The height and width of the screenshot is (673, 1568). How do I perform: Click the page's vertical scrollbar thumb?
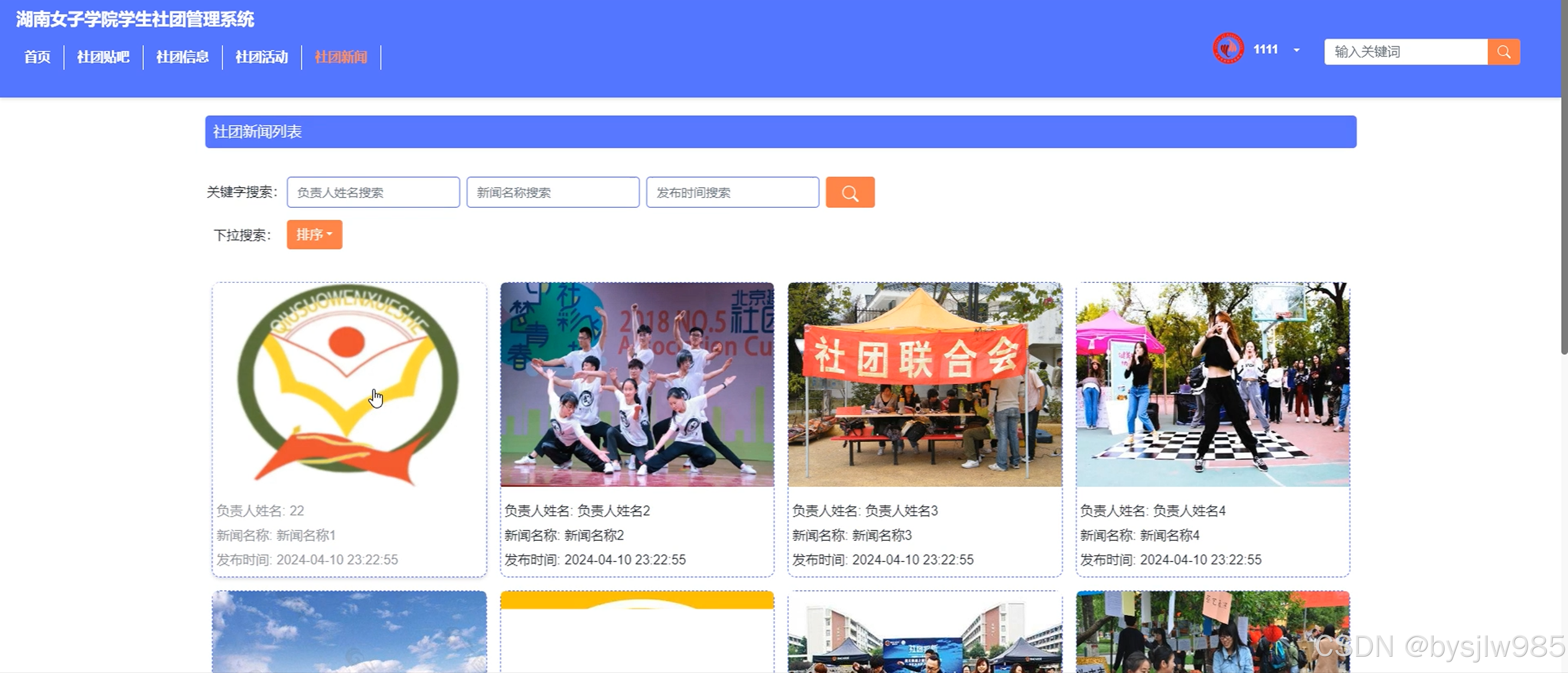pos(1564,178)
